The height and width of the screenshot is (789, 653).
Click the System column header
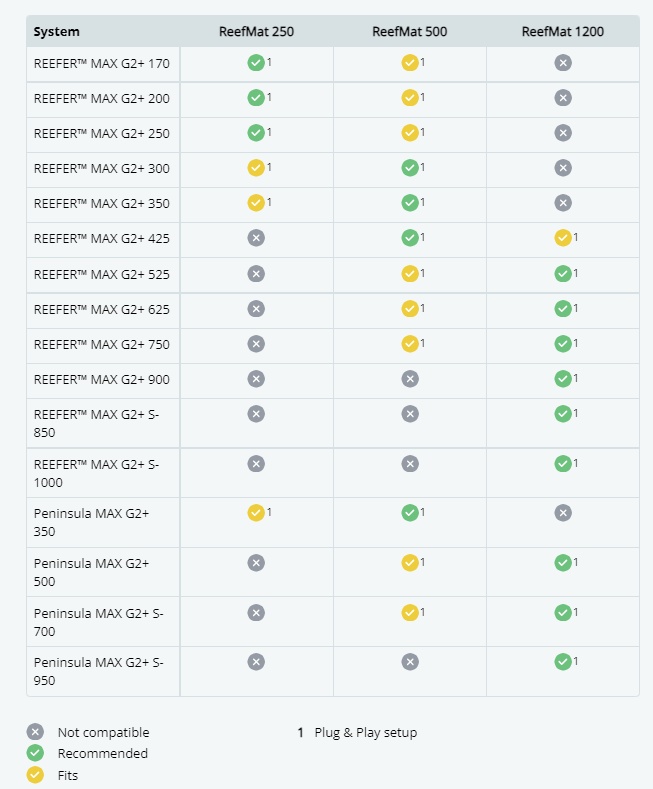tap(56, 32)
